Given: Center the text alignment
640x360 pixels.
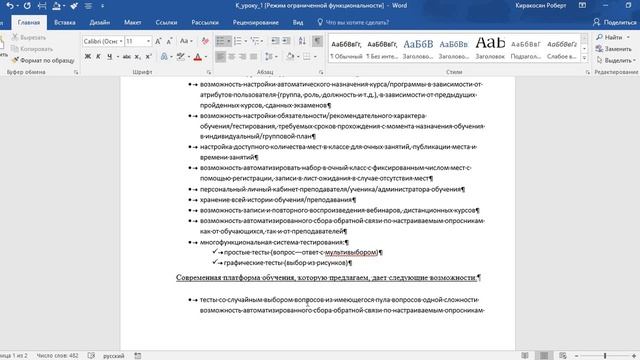Looking at the screenshot, I should pyautogui.click(x=231, y=56).
